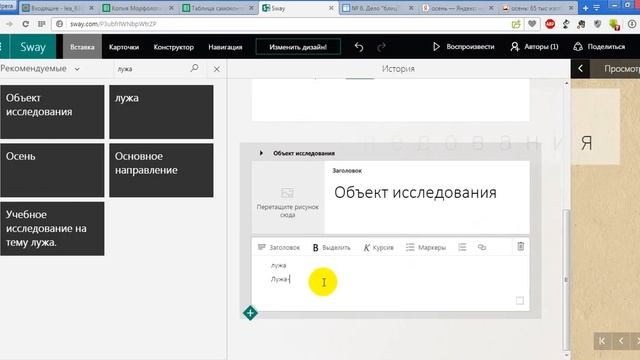640x360 pixels.
Task: Click the search magnifier icon
Action: click(194, 68)
